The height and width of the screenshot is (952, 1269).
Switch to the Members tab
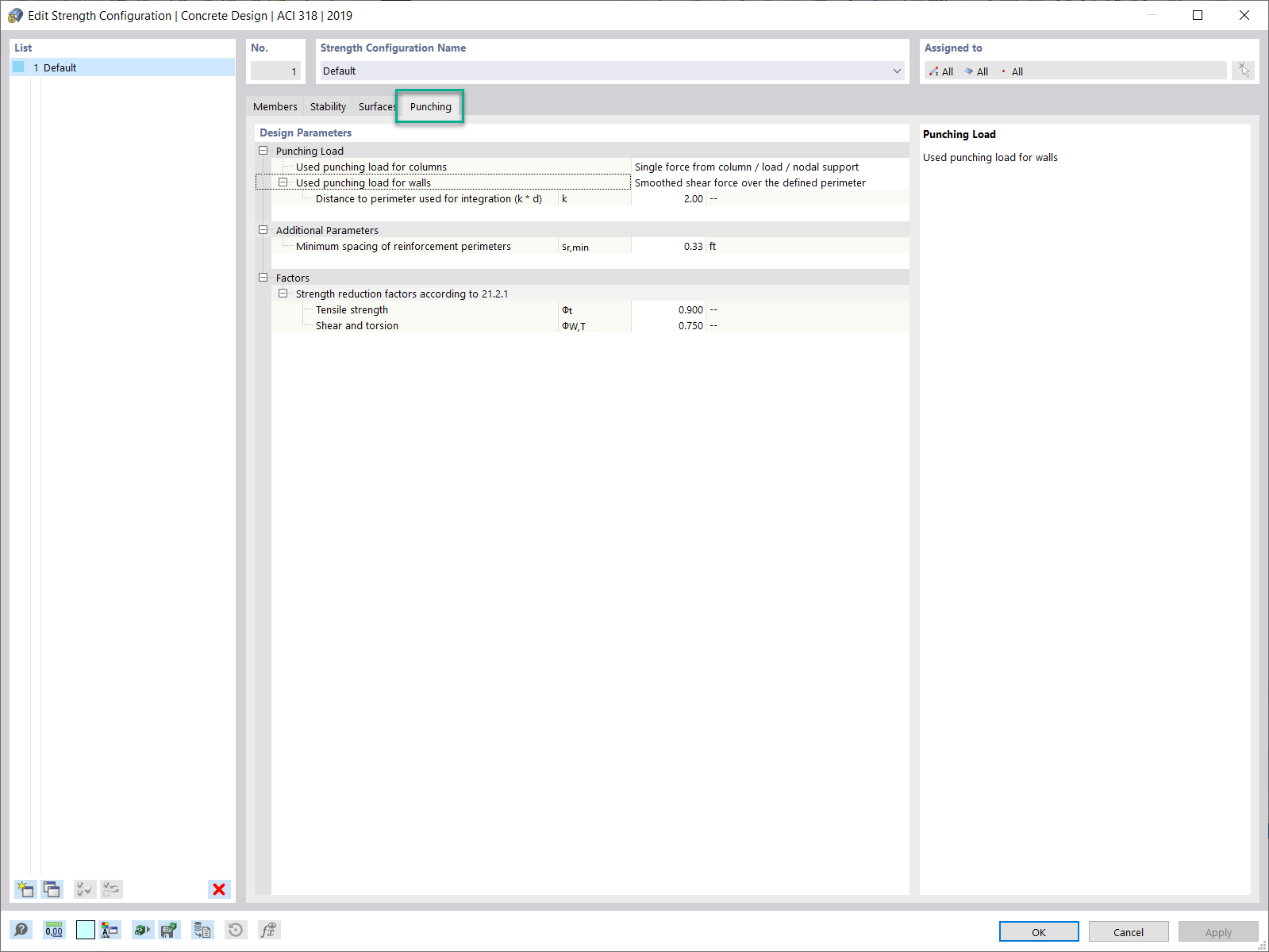coord(275,106)
